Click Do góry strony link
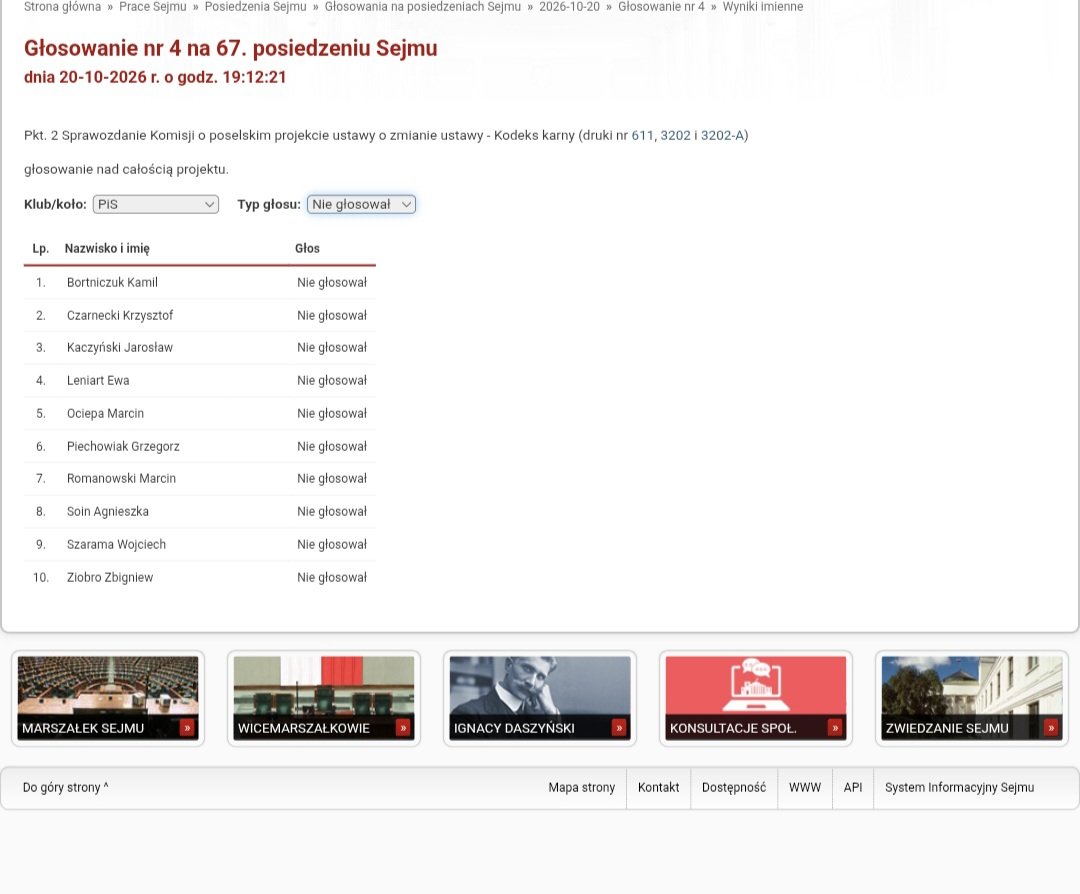This screenshot has height=894, width=1080. point(65,787)
